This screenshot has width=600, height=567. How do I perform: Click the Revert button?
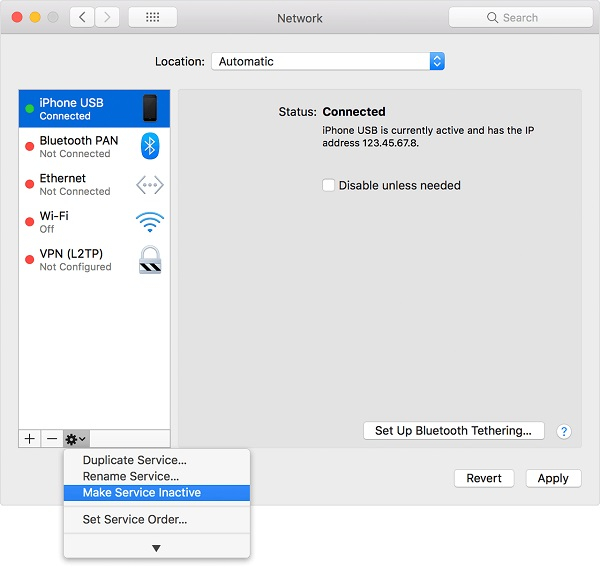click(484, 478)
